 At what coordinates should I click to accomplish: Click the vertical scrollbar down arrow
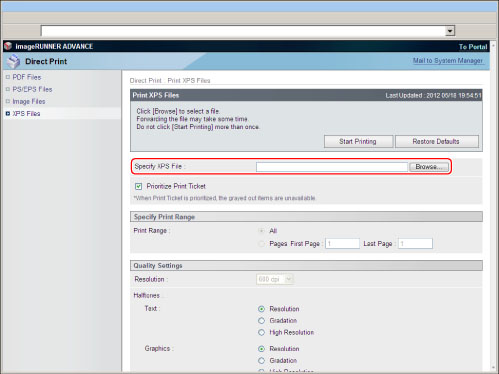(x=494, y=368)
